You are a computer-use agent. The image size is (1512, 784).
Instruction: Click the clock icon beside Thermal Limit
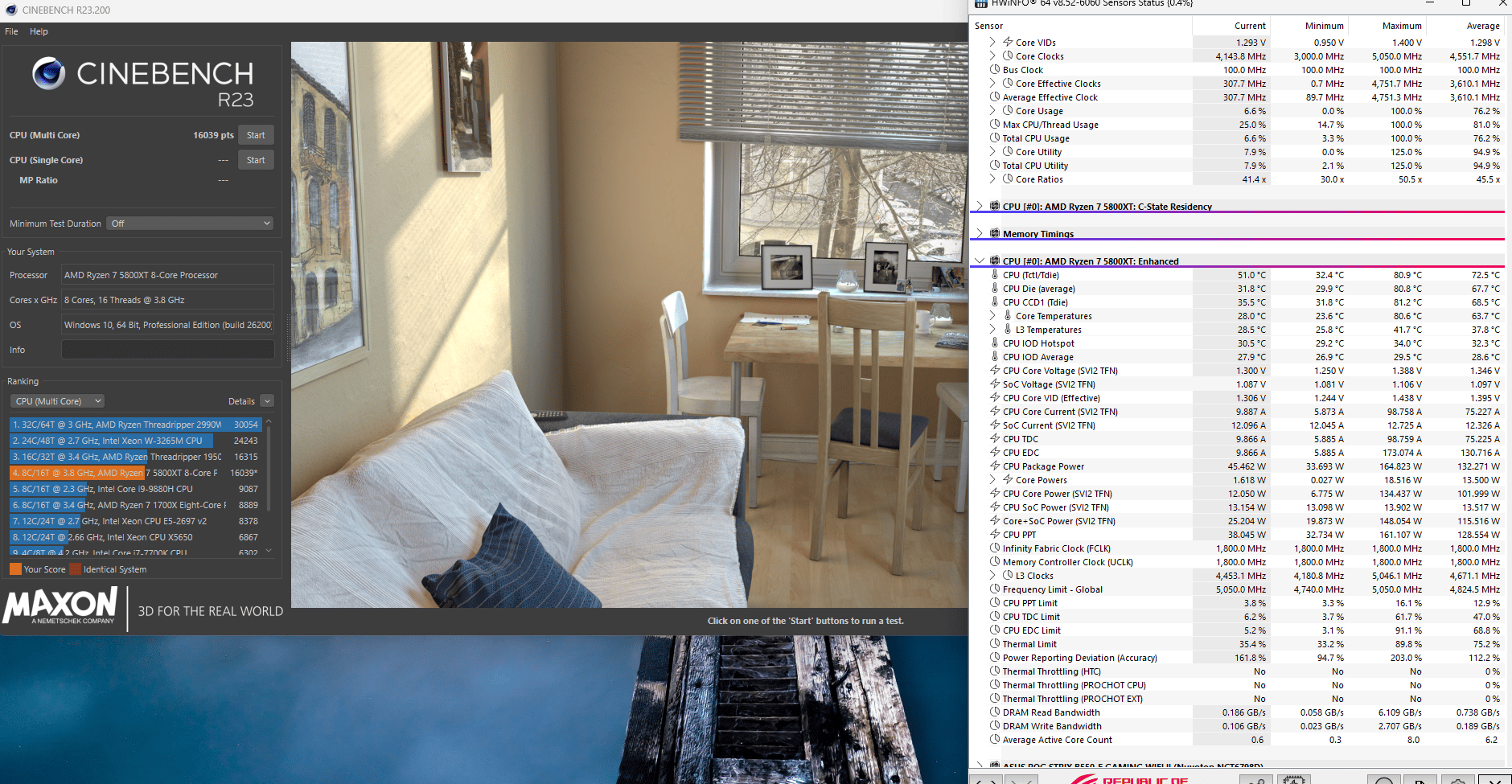(995, 644)
